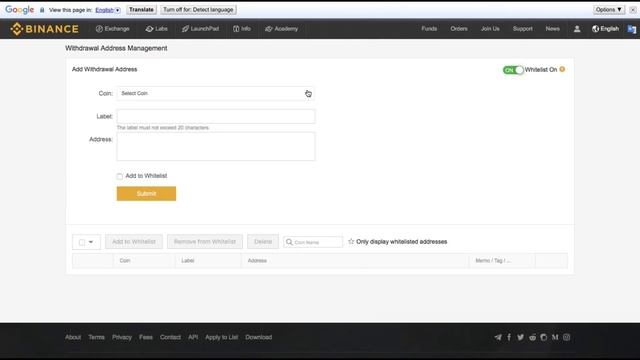Open the Contact footer link

(170, 337)
